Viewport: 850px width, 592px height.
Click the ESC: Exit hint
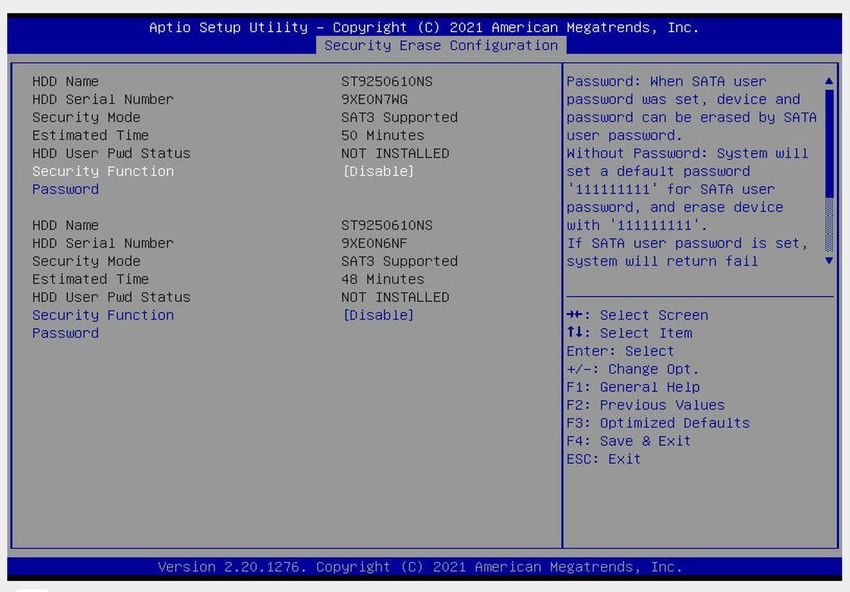[x=604, y=459]
